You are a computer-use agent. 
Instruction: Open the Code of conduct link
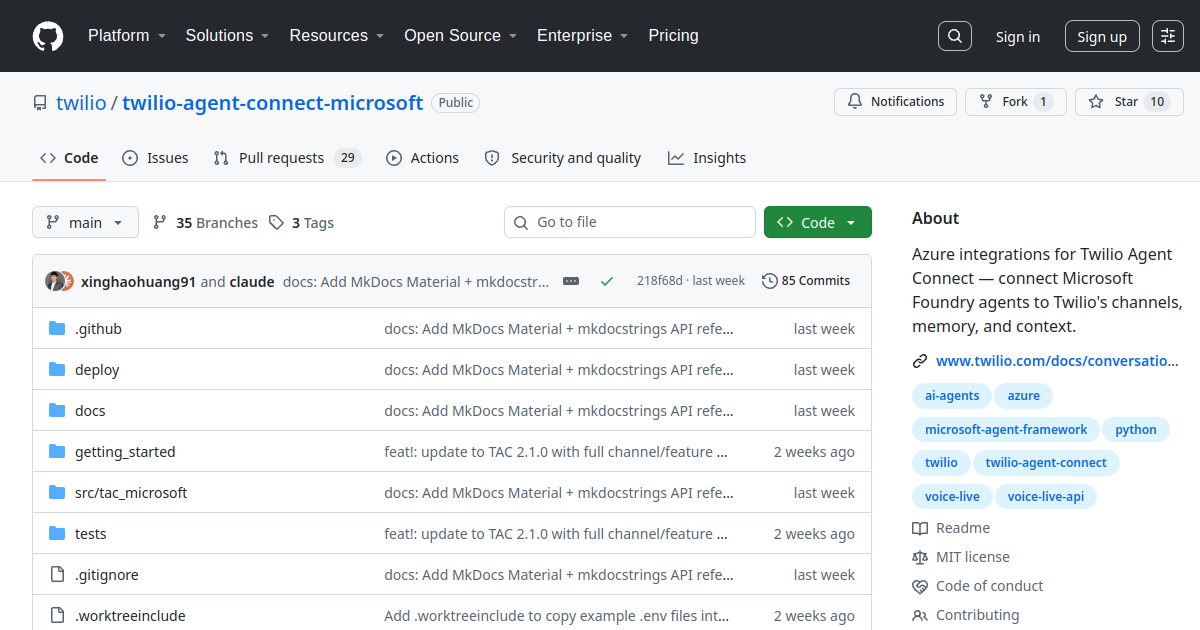[x=978, y=586]
